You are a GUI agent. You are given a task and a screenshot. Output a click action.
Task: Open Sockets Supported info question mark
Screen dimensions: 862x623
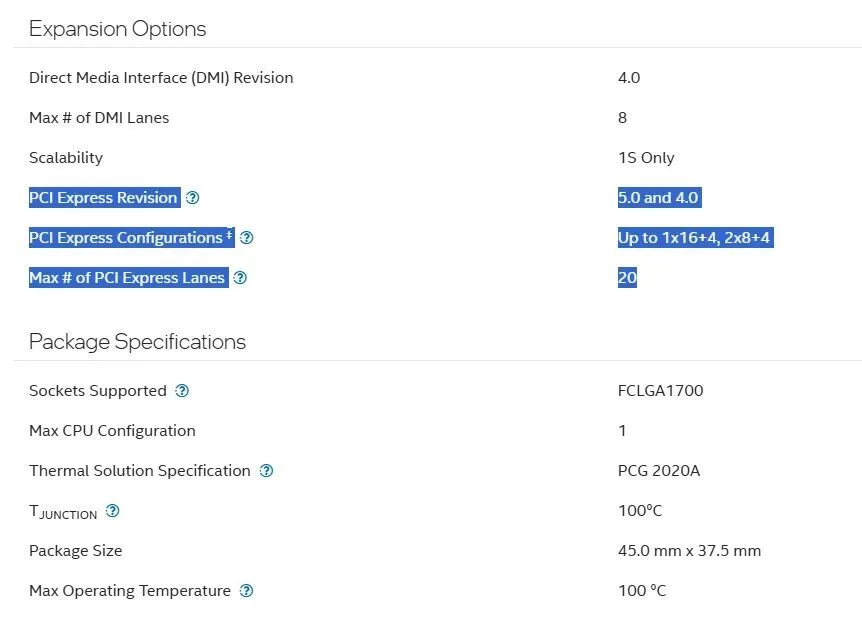(x=182, y=391)
